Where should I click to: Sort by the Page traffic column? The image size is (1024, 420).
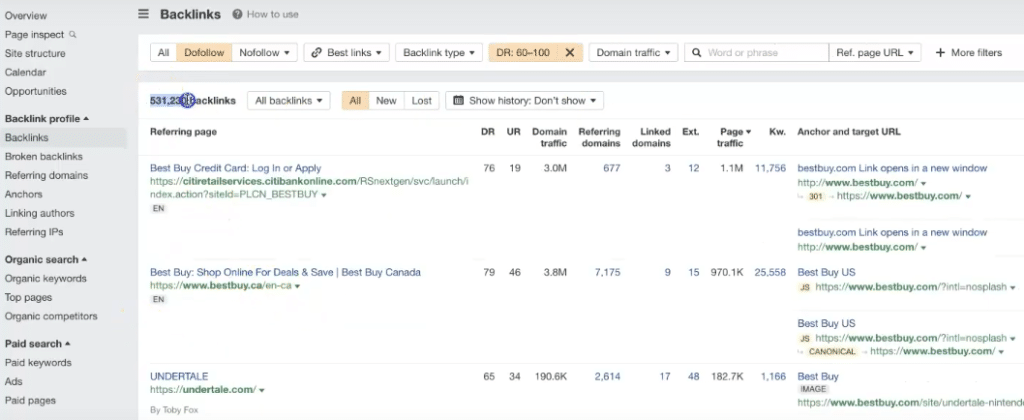coord(733,137)
